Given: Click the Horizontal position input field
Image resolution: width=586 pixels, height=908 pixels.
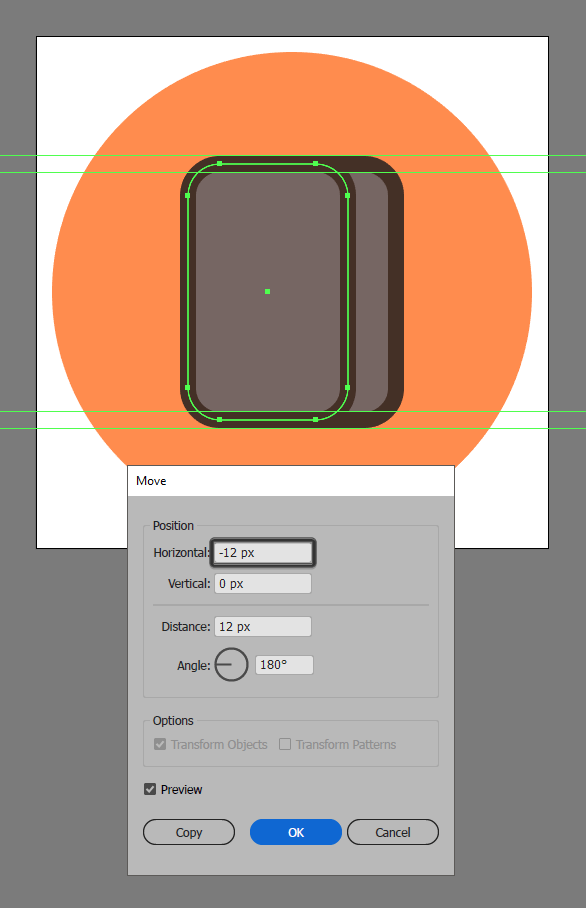Looking at the screenshot, I should (x=263, y=552).
